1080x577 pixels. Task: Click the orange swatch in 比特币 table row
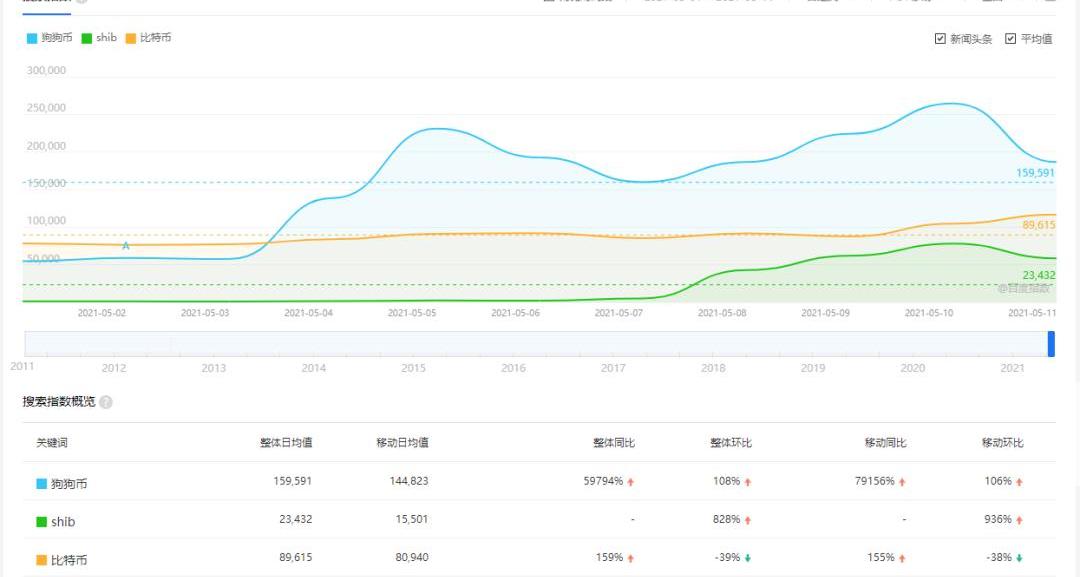pyautogui.click(x=42, y=559)
